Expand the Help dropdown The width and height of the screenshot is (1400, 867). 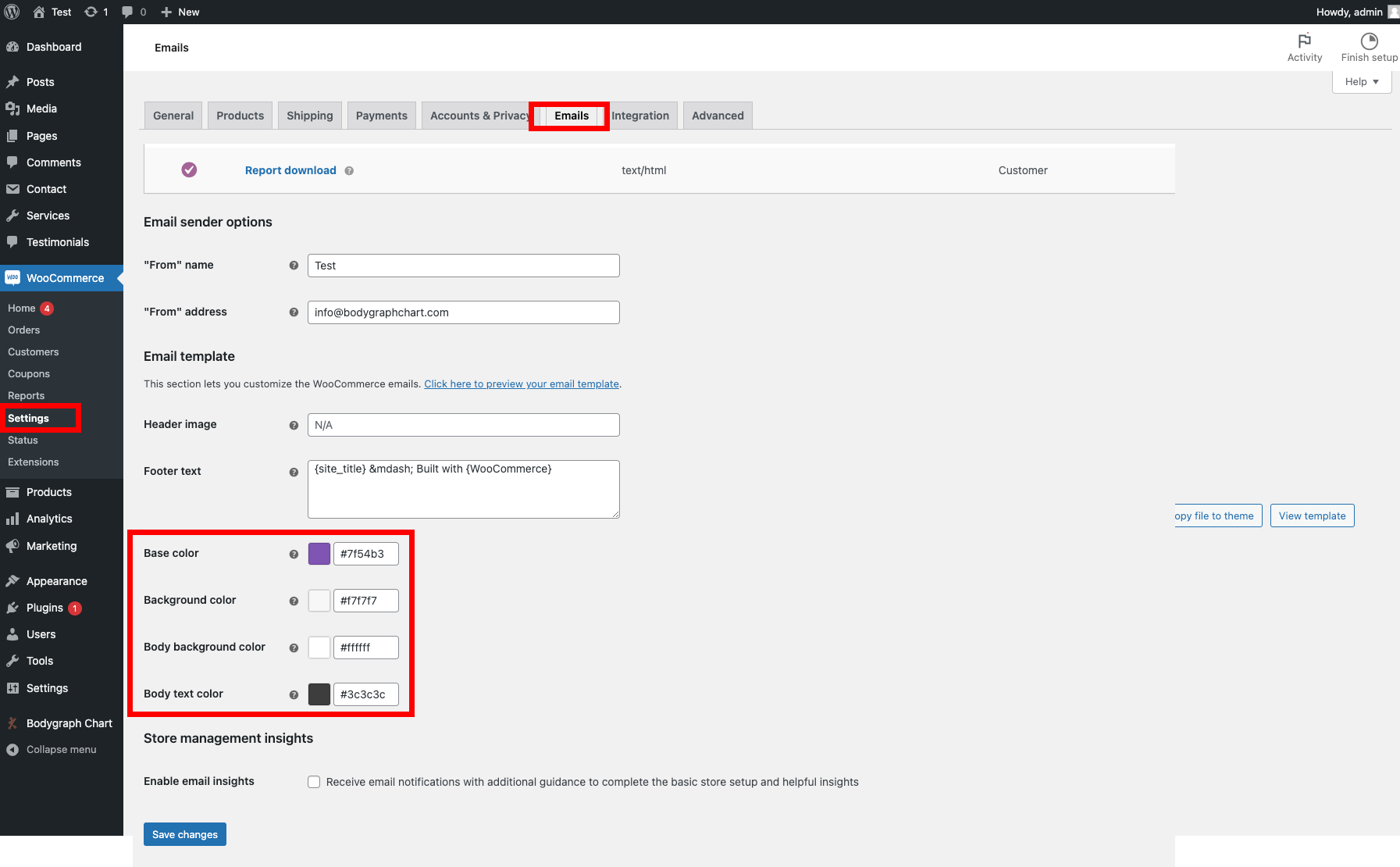tap(1362, 81)
